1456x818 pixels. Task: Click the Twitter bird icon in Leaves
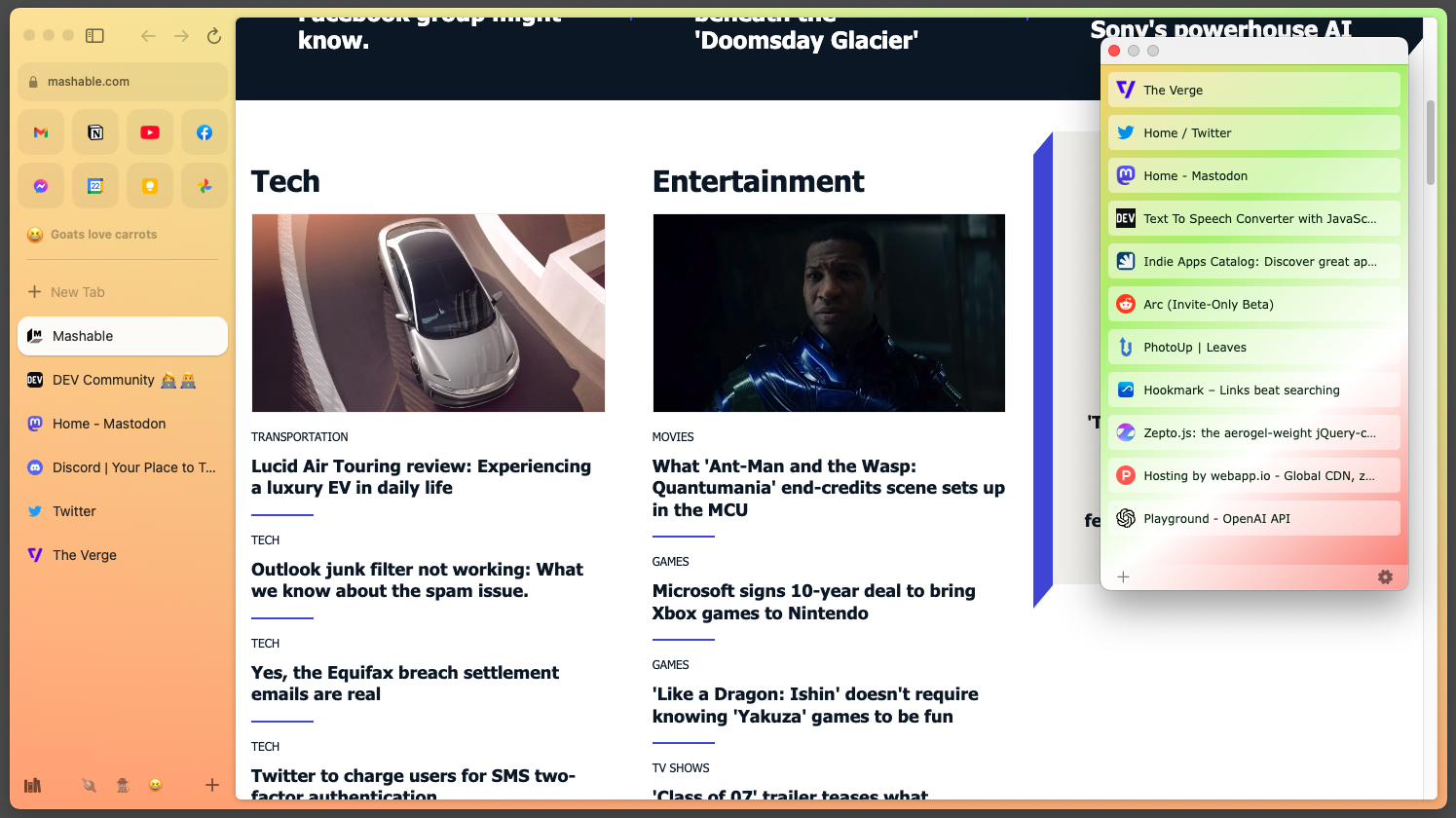coord(1126,133)
